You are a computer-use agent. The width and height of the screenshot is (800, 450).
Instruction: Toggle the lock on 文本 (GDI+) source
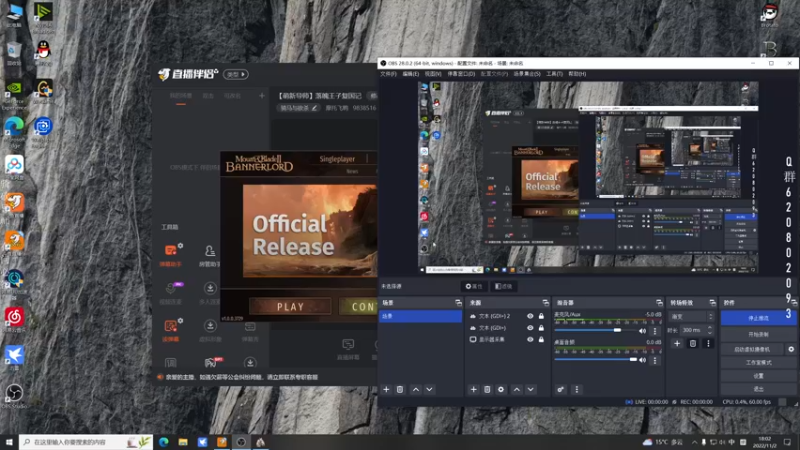[541, 328]
